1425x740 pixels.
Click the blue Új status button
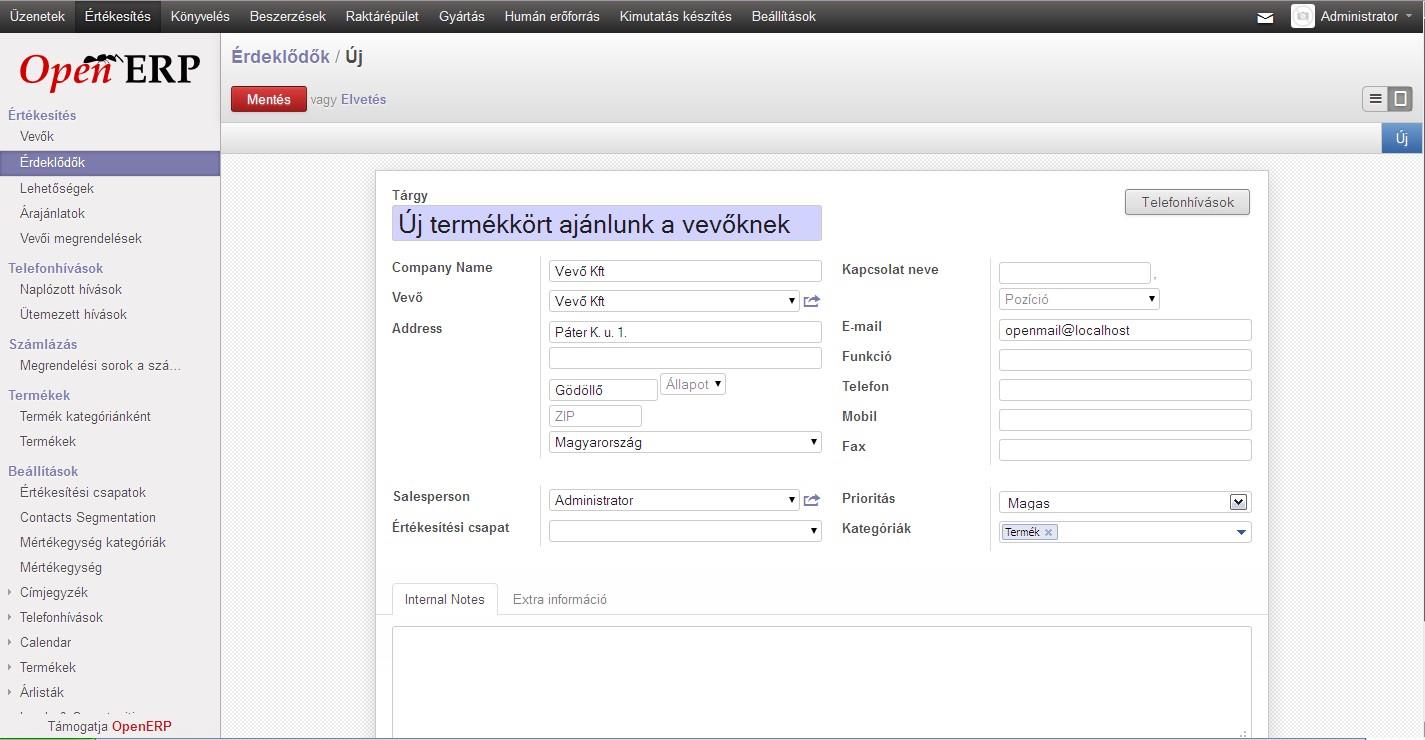coord(1402,138)
